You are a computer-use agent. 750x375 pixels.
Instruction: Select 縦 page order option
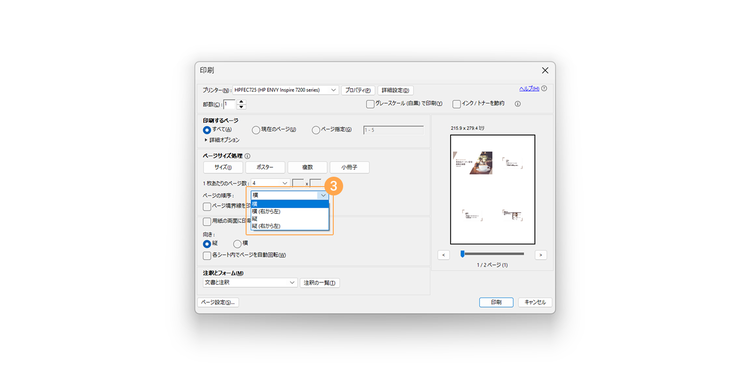point(290,218)
